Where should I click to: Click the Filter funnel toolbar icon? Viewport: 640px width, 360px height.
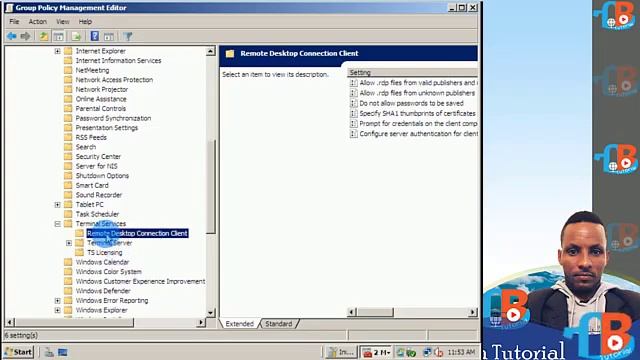[x=128, y=36]
